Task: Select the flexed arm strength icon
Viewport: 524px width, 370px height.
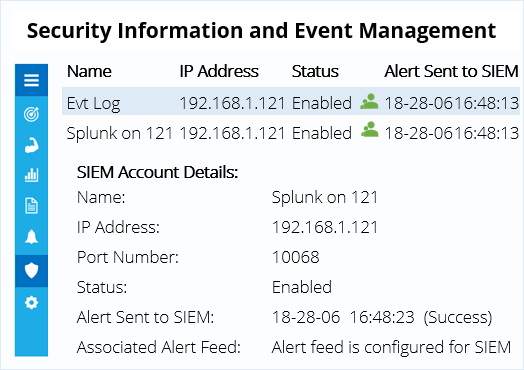Action: (31, 145)
